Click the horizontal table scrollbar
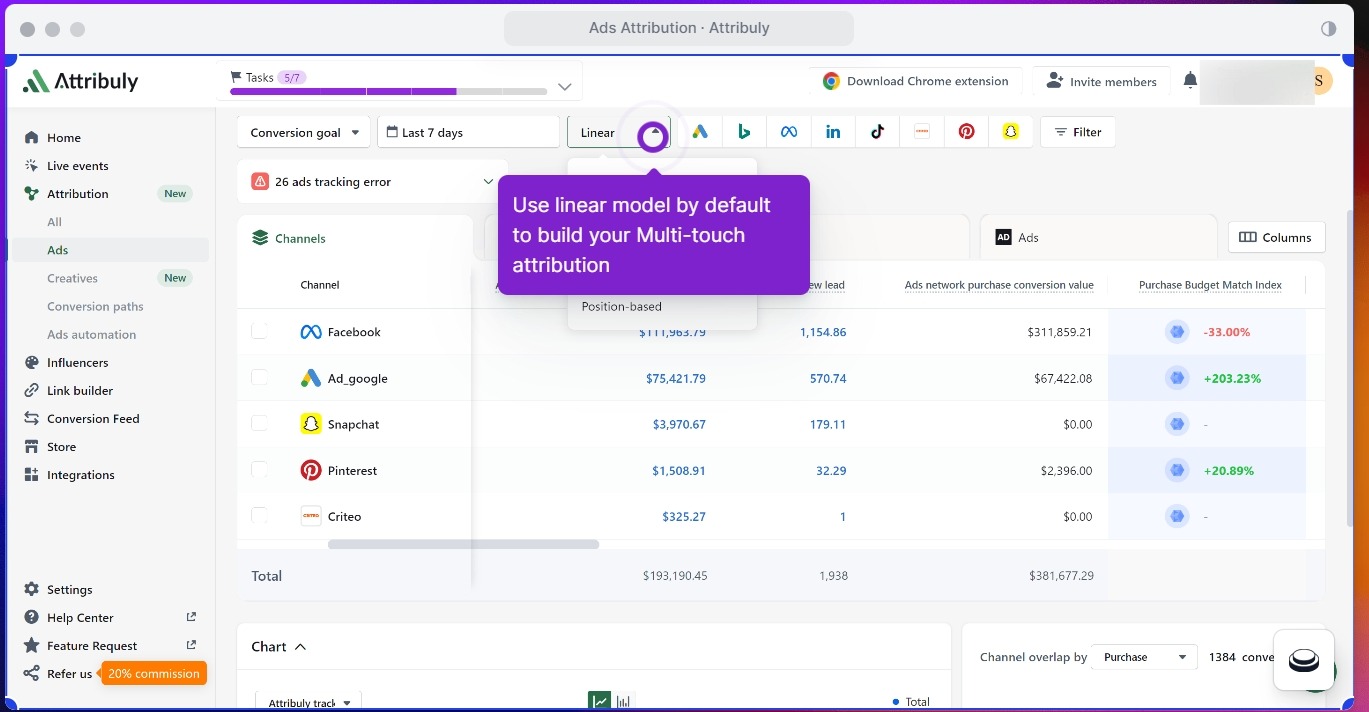 (462, 544)
